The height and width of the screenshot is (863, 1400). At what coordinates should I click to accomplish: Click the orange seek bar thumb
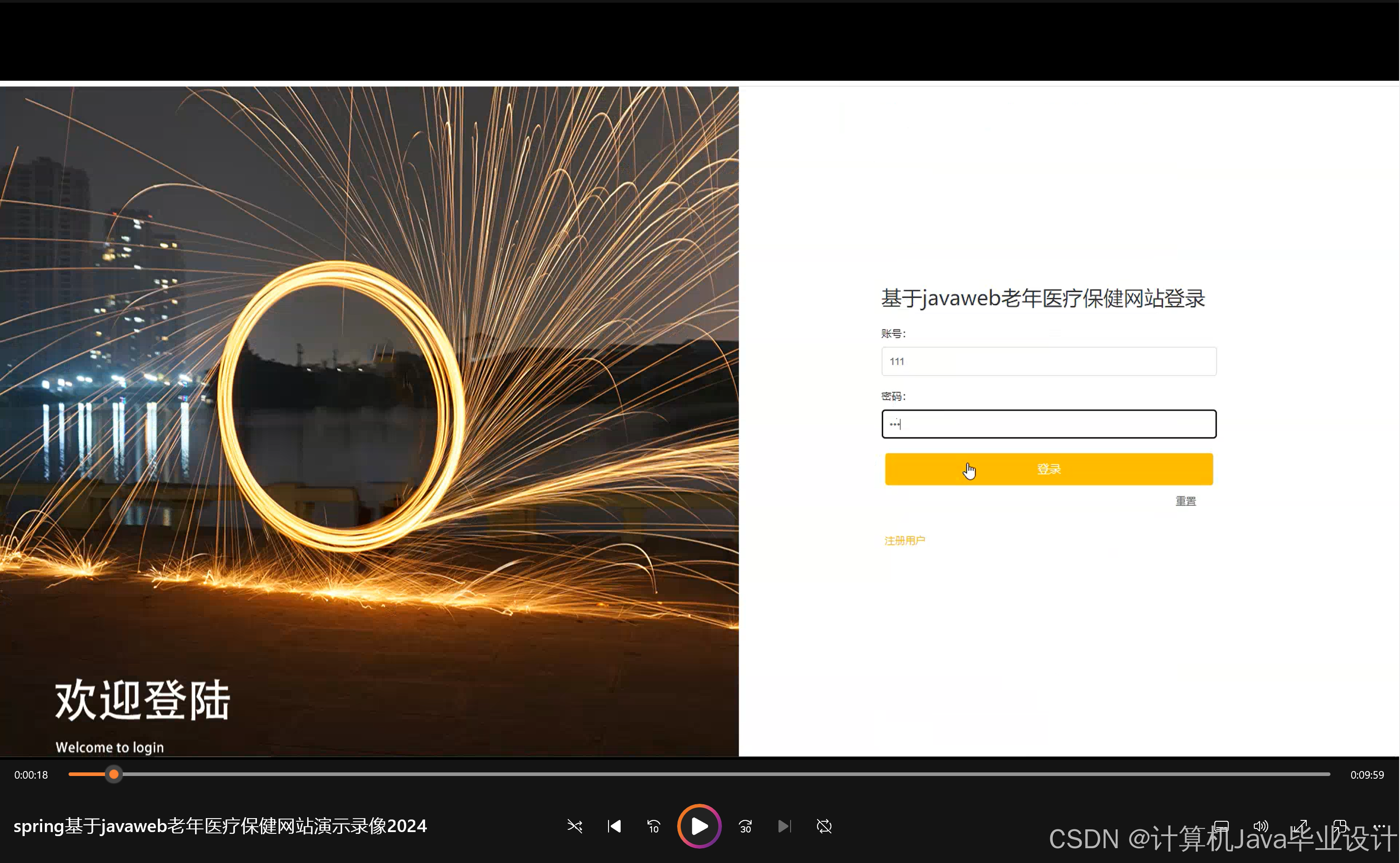(113, 774)
